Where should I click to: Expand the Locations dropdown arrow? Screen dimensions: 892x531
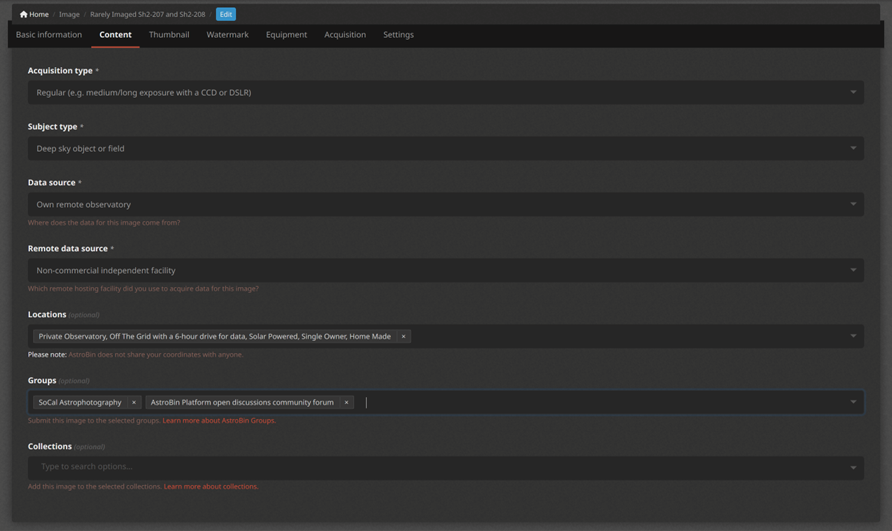tap(853, 336)
